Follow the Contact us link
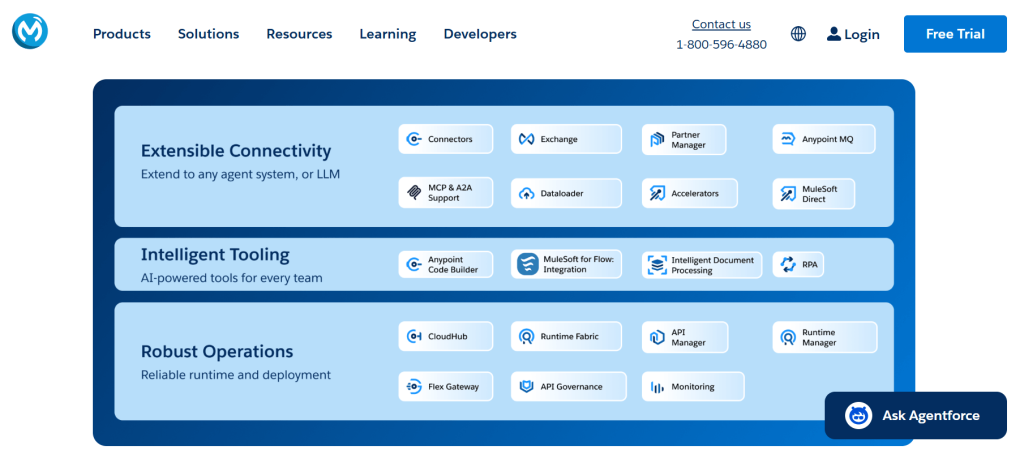This screenshot has height=454, width=1024. (x=721, y=24)
